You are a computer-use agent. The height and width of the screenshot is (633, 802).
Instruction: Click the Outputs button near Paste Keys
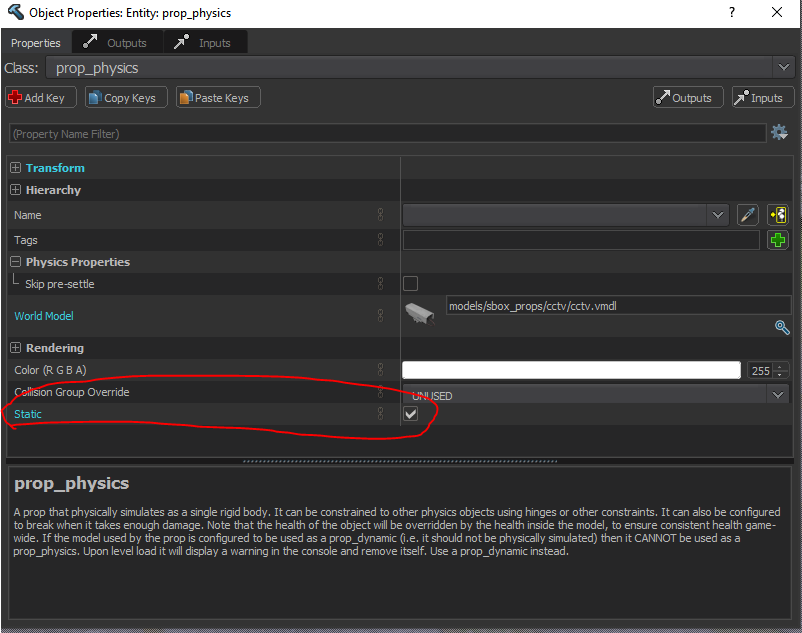coord(688,96)
